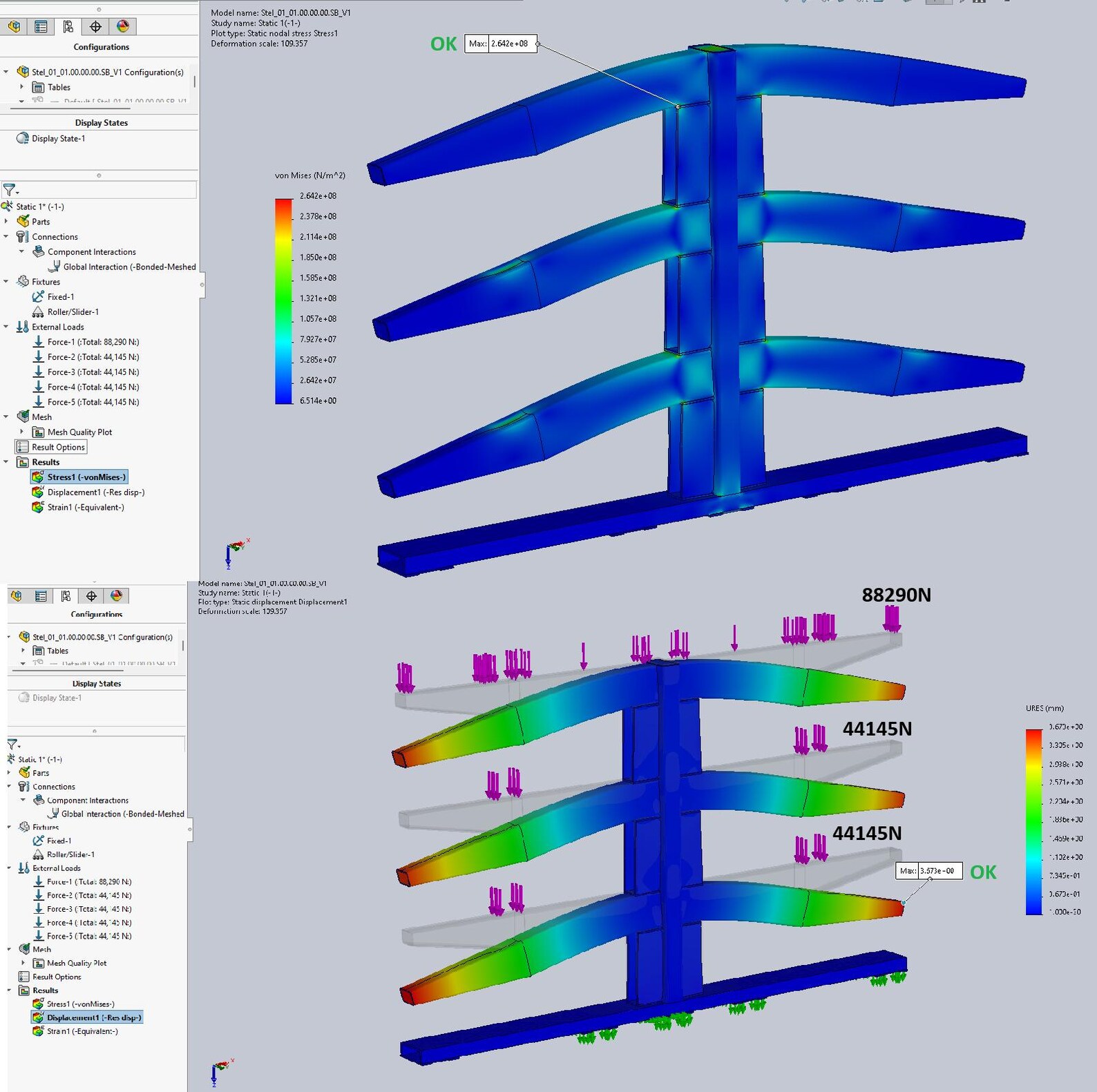Click the filter funnel icon above Static 1 tree
Screen dimensions: 1097x1092
10,189
